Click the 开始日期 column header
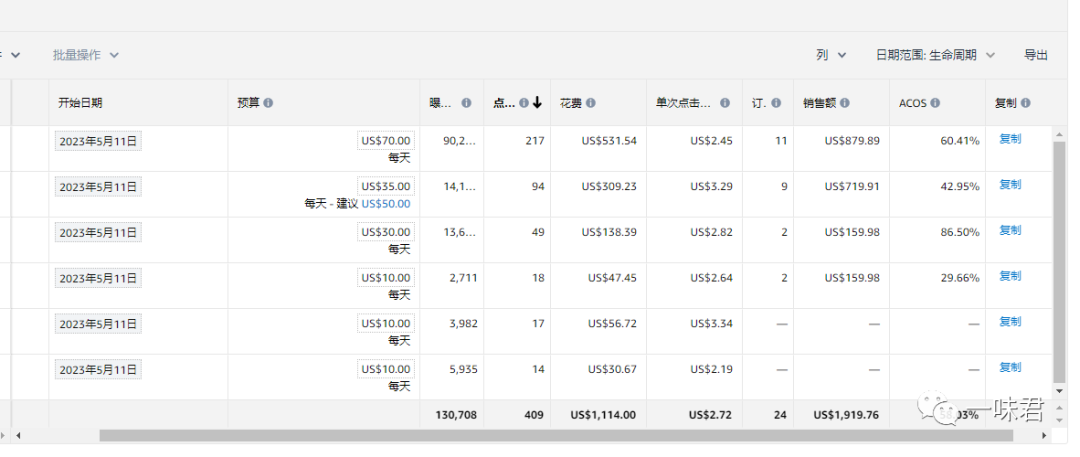 click(80, 103)
